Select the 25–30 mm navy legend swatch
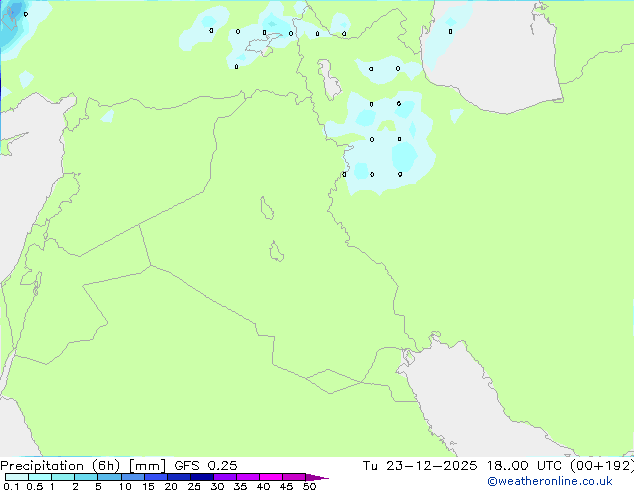The width and height of the screenshot is (634, 490). click(202, 477)
